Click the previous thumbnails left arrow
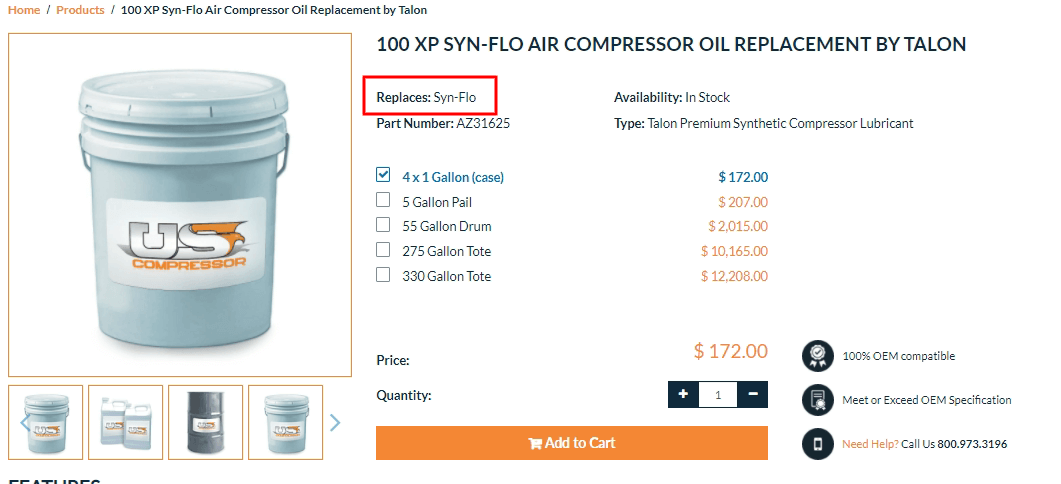Image resolution: width=1061 pixels, height=484 pixels. (x=24, y=423)
